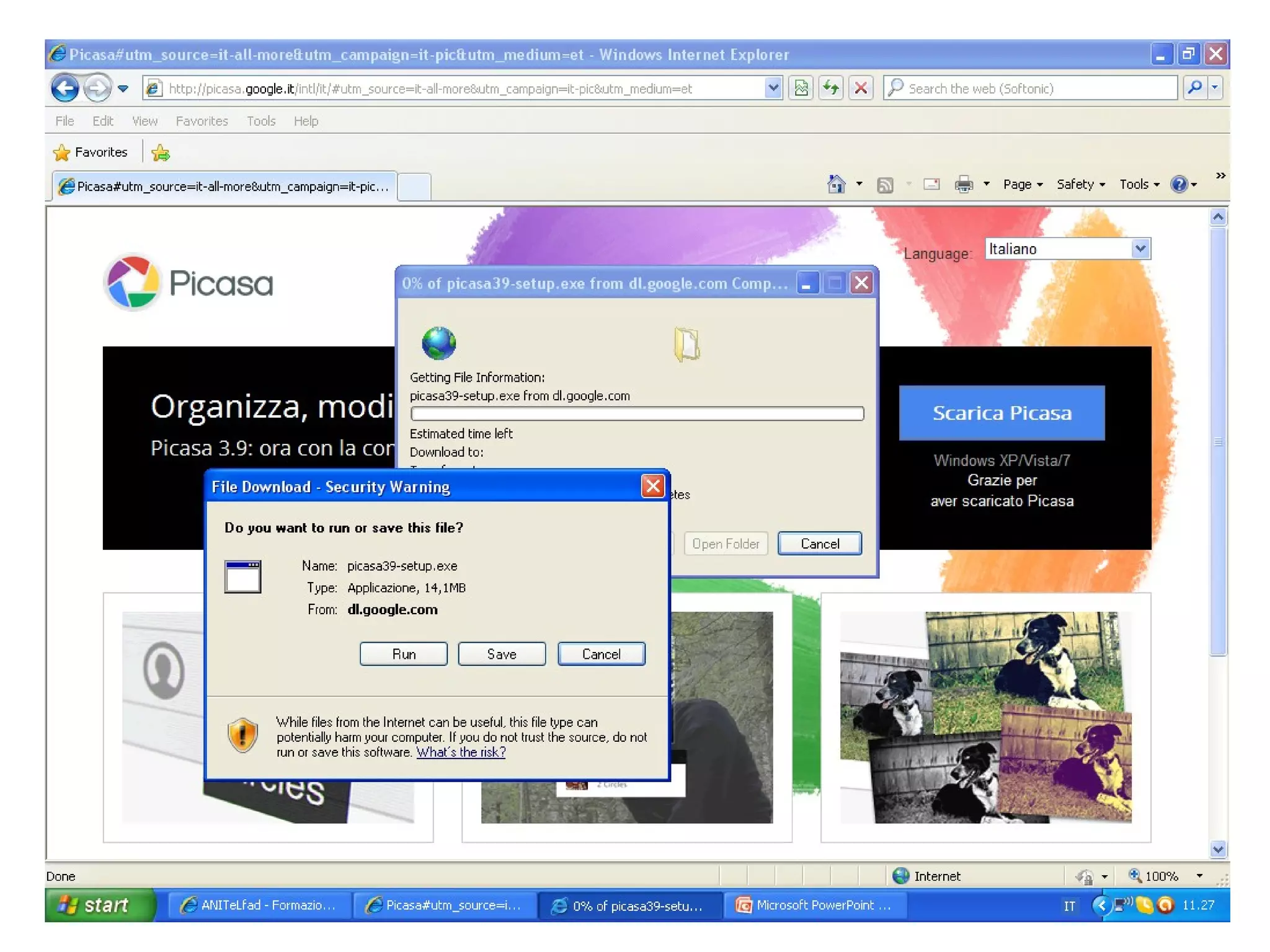Click the Add to Favorites Bar star
The width and height of the screenshot is (1270, 952).
coord(161,152)
